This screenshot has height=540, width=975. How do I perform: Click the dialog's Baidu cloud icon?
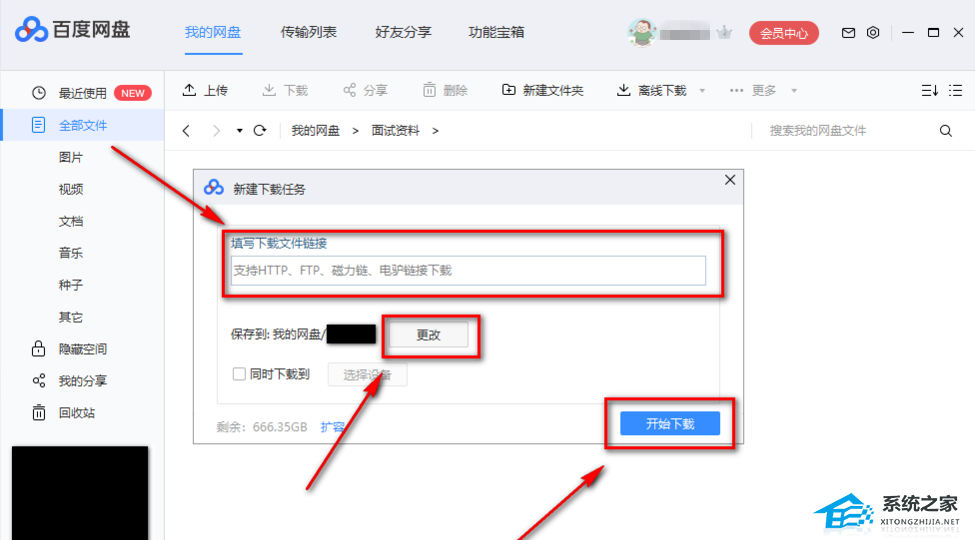pos(214,187)
